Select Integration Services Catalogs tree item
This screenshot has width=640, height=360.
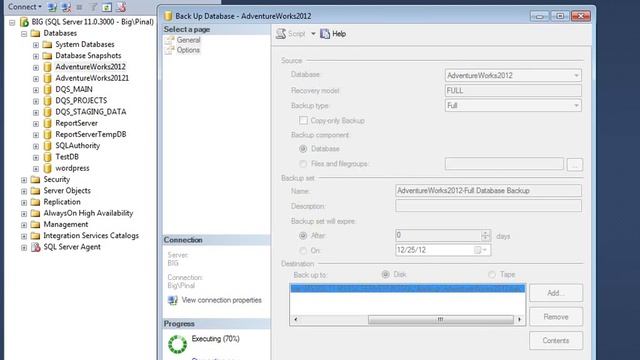[x=91, y=236]
